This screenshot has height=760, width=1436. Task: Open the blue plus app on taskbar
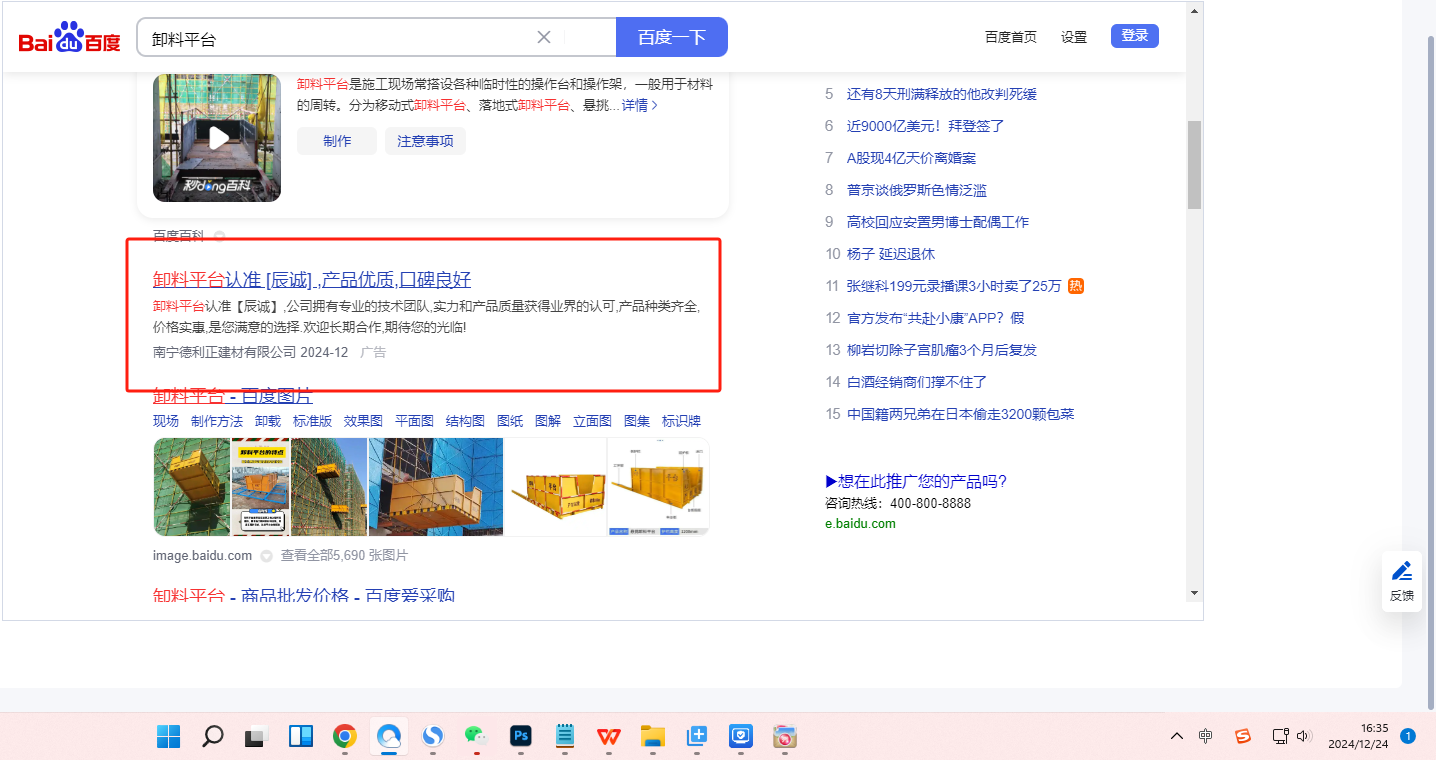coord(697,737)
